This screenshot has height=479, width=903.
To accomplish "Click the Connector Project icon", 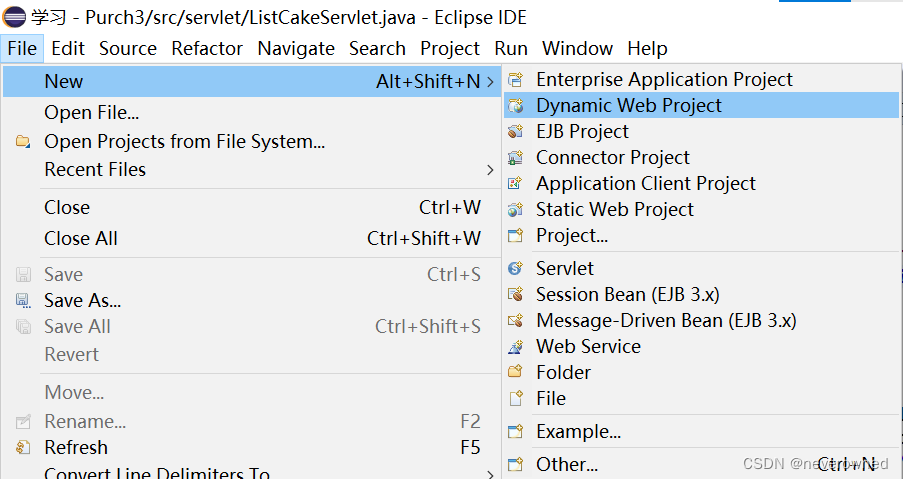I will (515, 158).
